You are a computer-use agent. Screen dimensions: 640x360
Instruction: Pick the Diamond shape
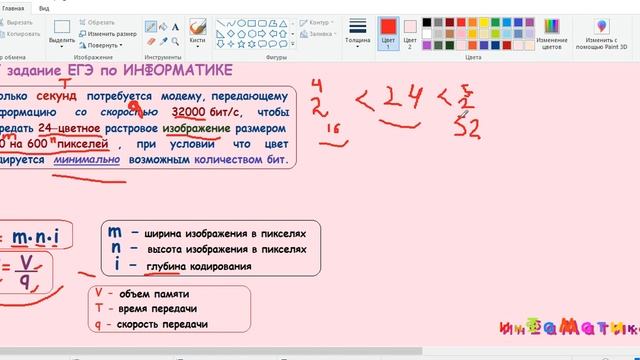[x=231, y=34]
